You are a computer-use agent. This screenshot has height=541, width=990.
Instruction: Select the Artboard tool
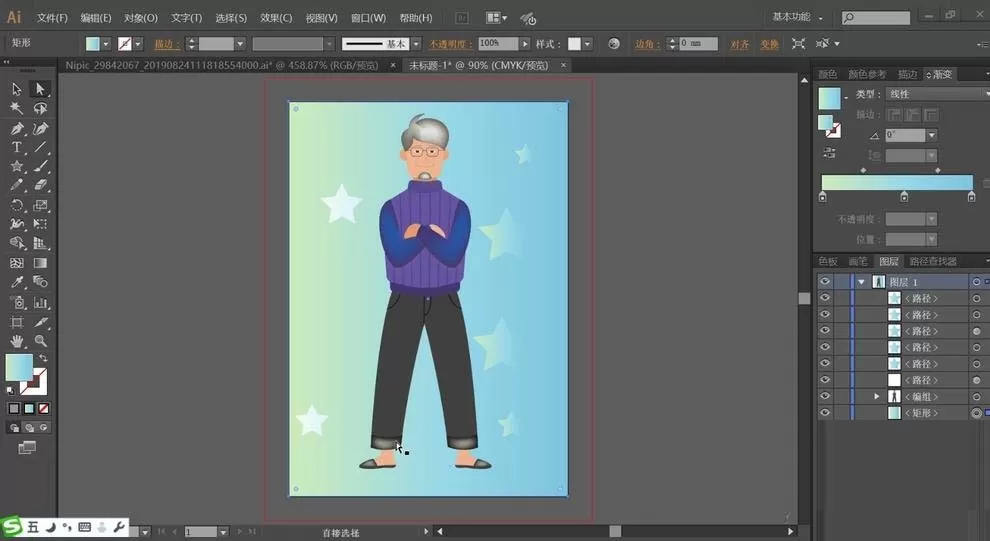pos(17,323)
